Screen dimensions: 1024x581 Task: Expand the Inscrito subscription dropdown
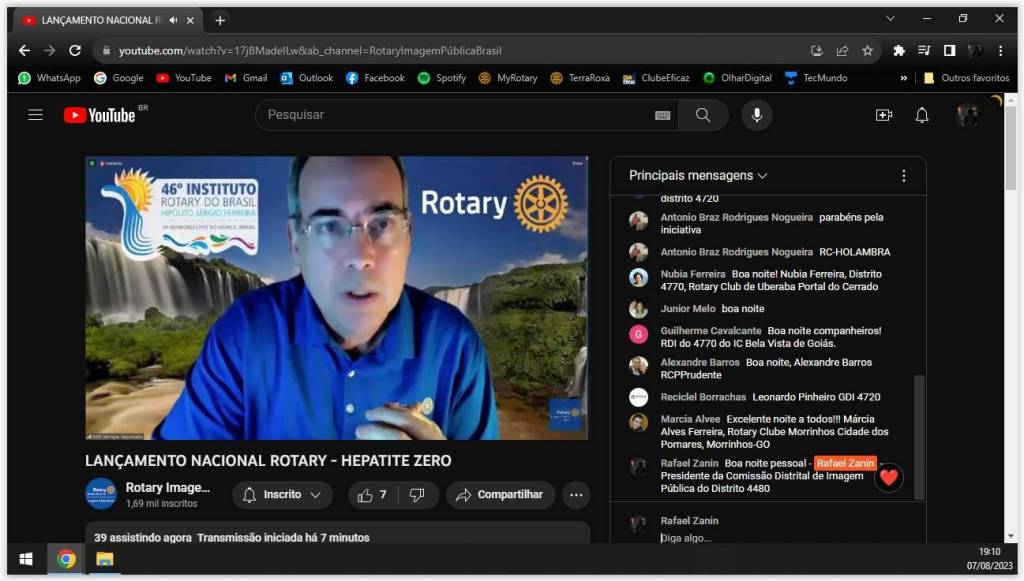(282, 495)
